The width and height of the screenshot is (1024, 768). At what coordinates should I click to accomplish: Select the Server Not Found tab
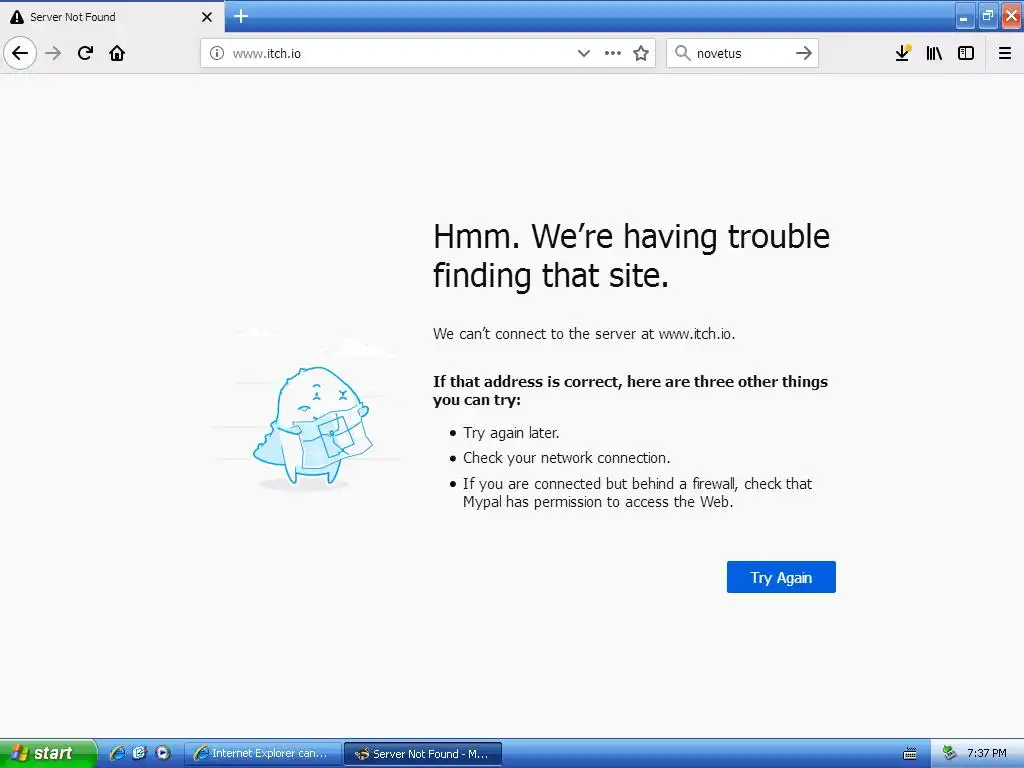(112, 16)
